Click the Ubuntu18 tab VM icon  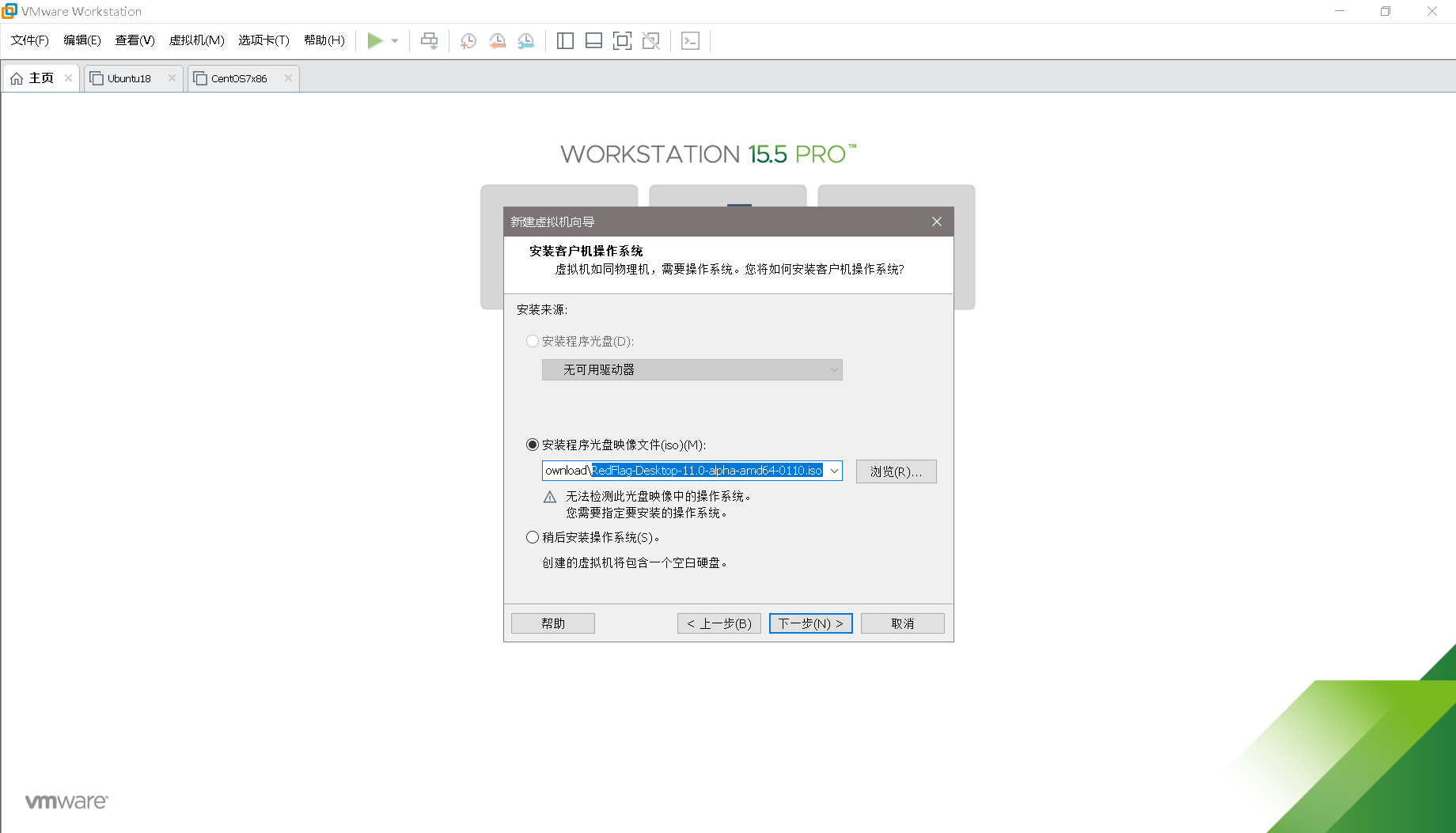tap(97, 78)
